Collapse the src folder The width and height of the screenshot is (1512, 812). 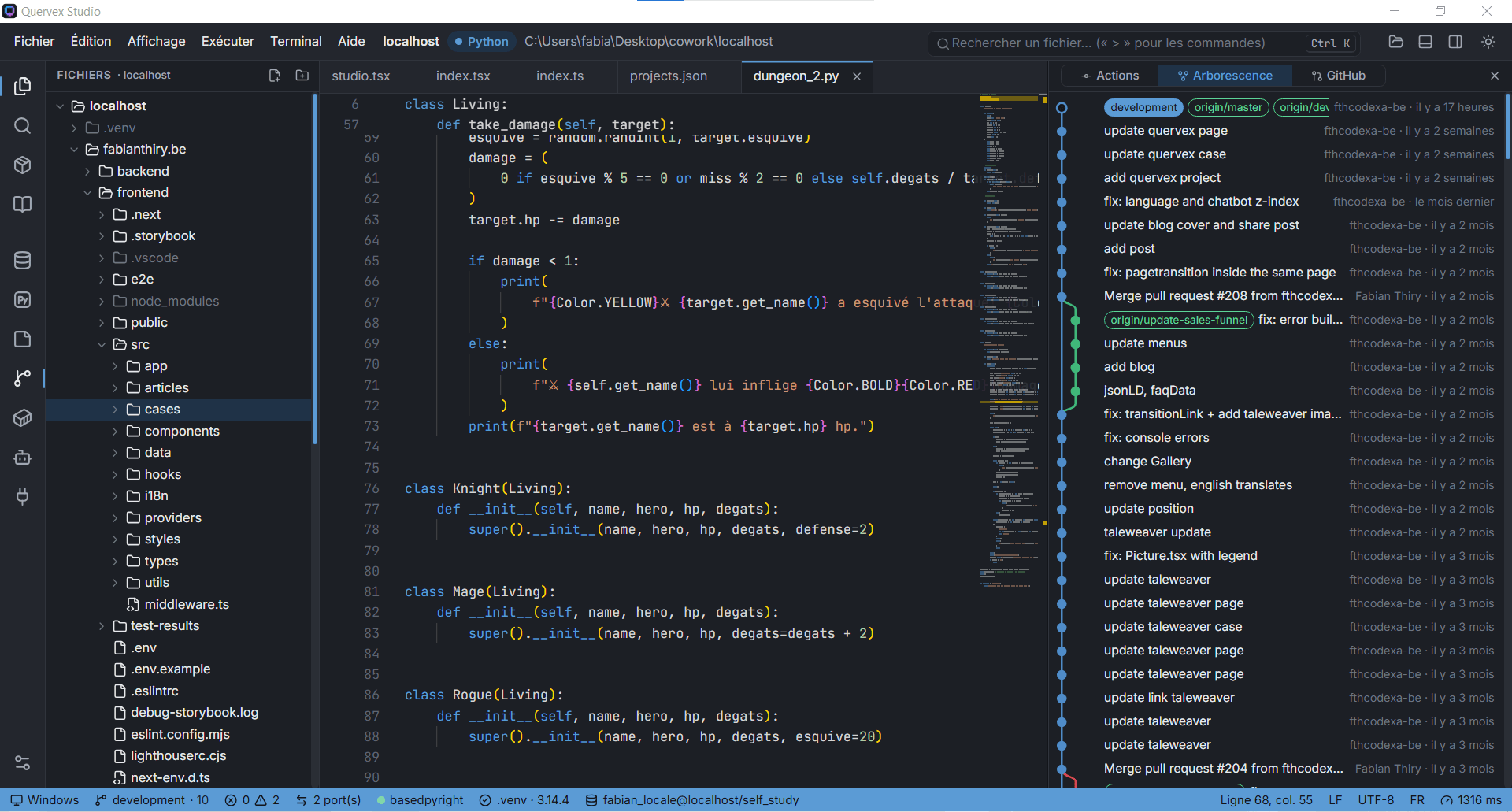click(102, 344)
